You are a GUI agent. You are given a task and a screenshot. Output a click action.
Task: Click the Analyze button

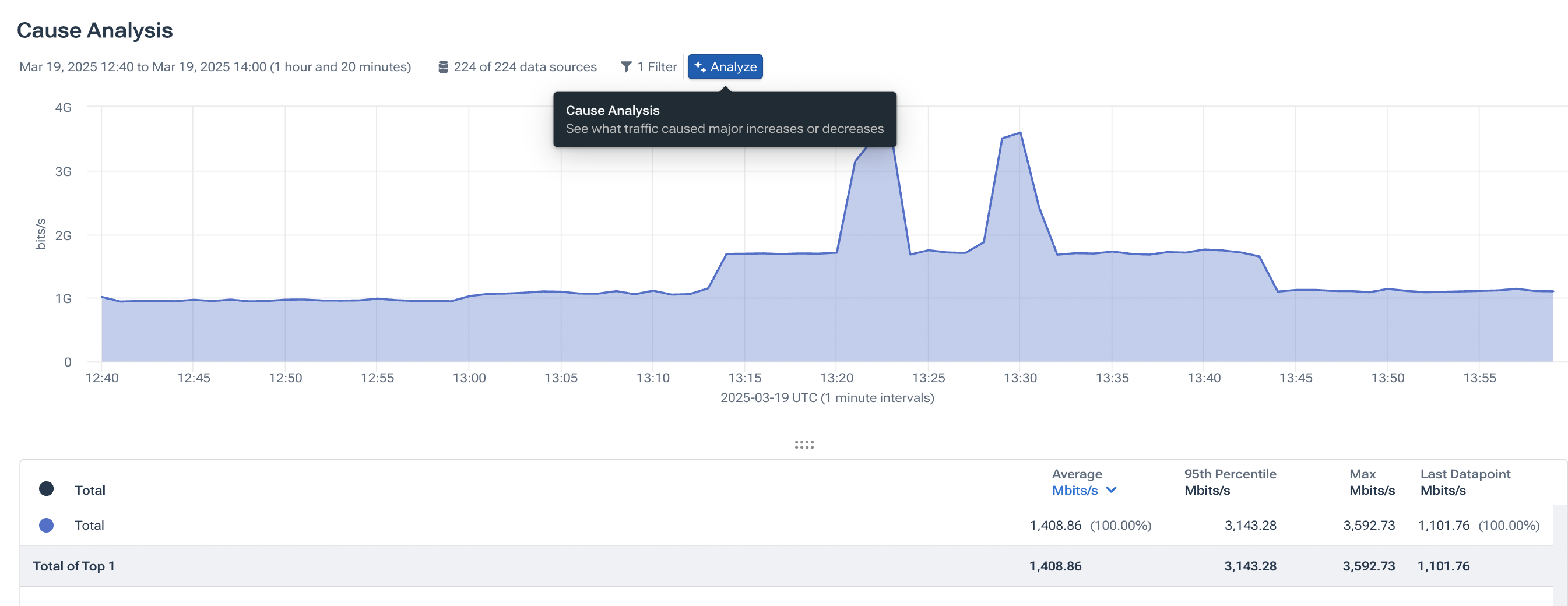pos(725,67)
